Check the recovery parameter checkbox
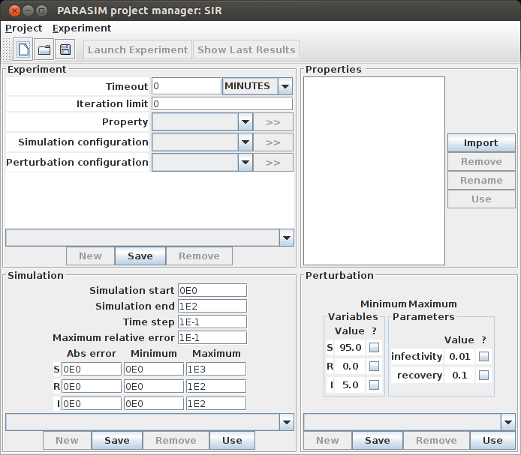Viewport: 521px width, 455px height. (484, 375)
